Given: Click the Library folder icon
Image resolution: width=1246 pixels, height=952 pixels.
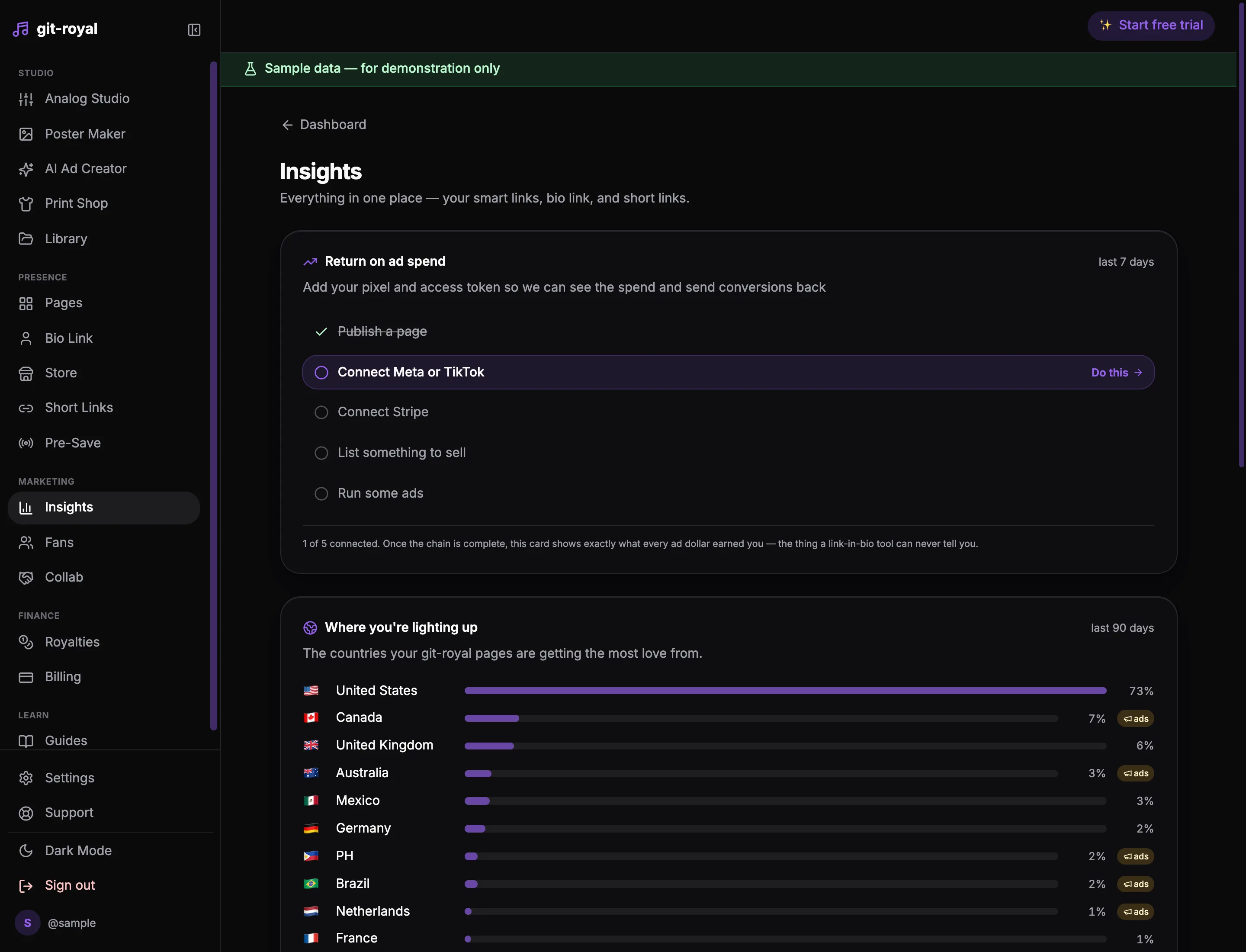Looking at the screenshot, I should (26, 238).
